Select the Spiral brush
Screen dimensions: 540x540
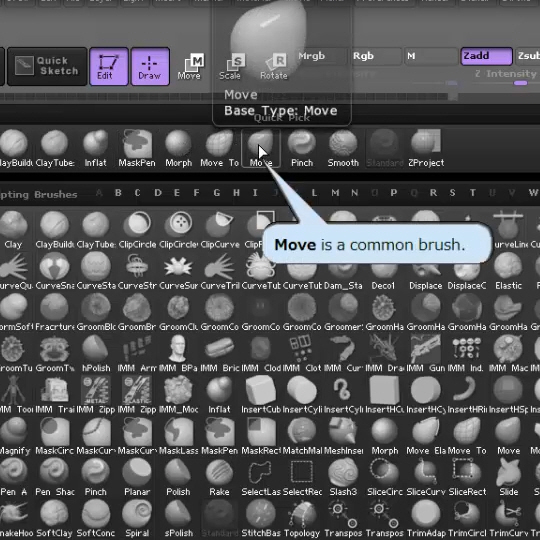click(137, 519)
